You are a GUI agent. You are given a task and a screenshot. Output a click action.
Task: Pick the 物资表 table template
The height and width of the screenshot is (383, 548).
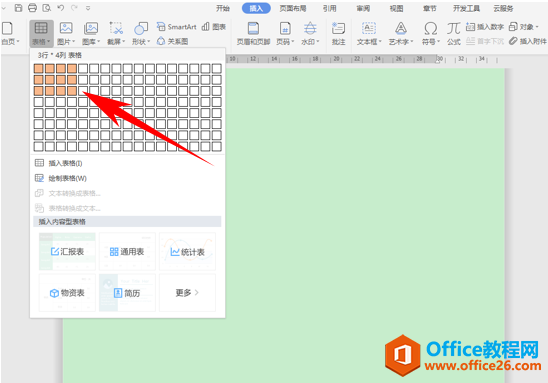coord(67,293)
